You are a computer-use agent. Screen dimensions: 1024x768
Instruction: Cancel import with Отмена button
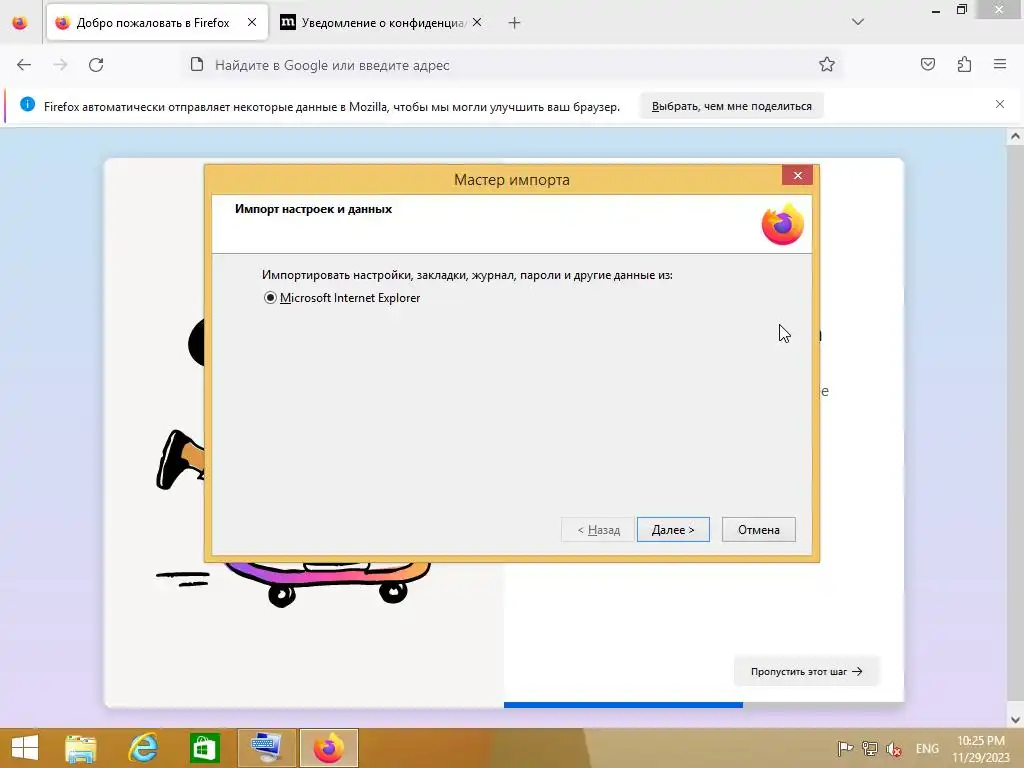(758, 530)
